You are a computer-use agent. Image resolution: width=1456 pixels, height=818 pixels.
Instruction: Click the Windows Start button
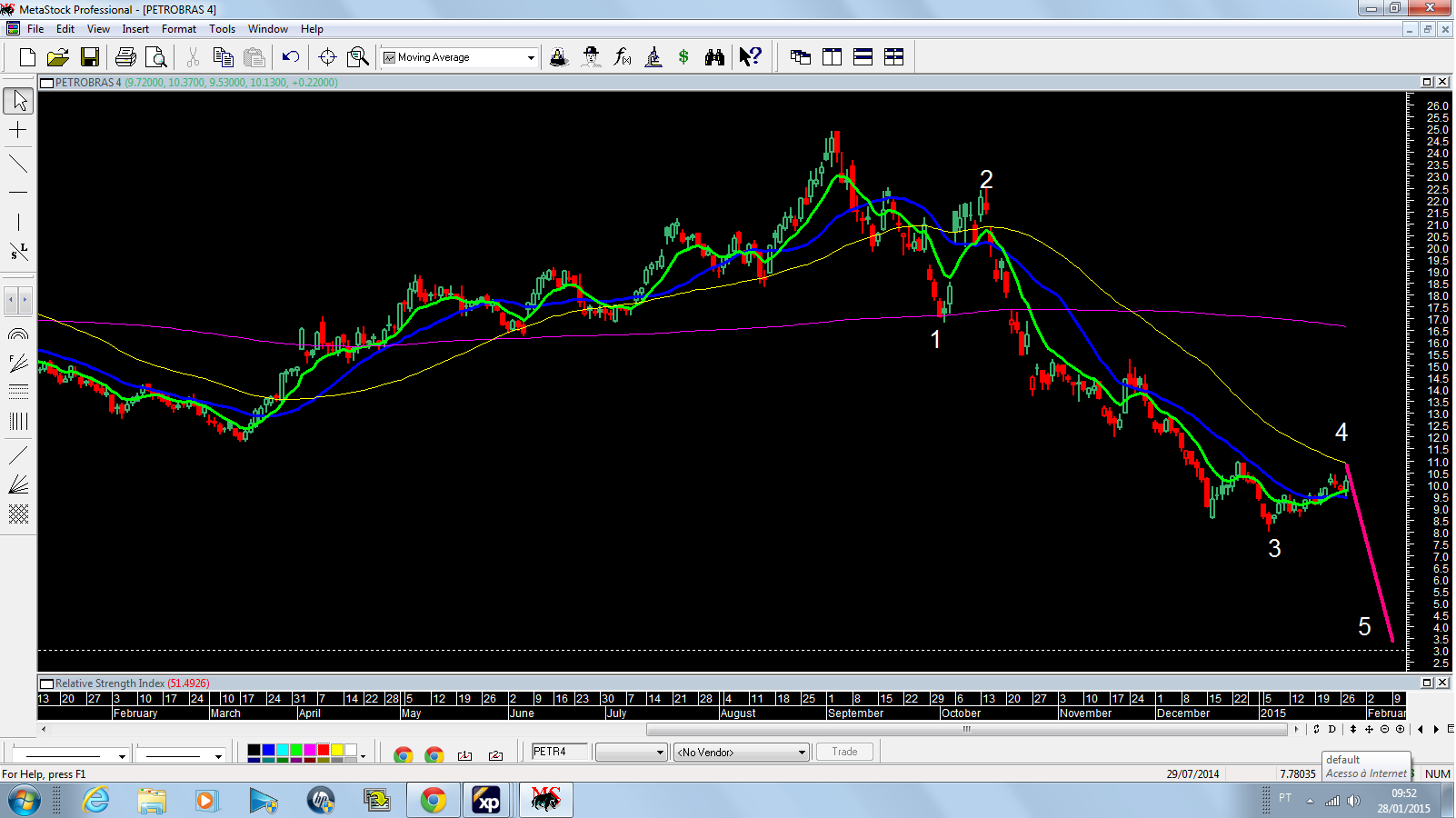click(24, 801)
